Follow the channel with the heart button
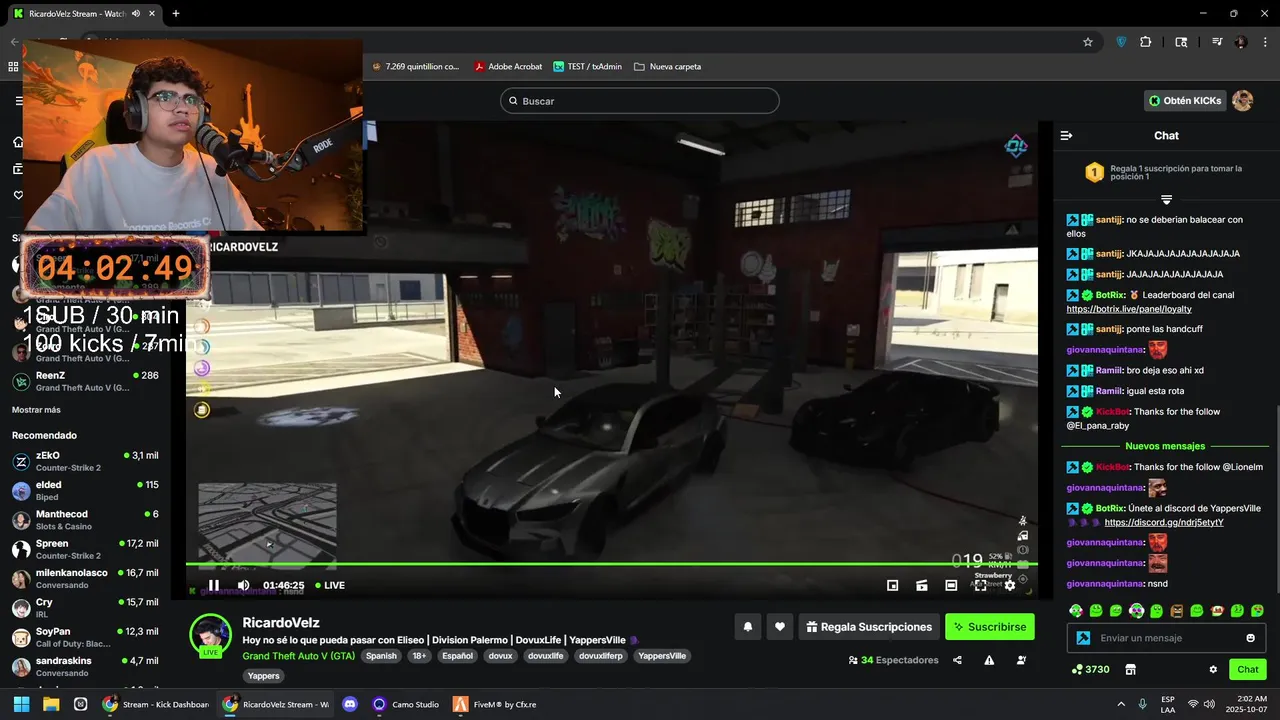The image size is (1280, 720). [780, 627]
